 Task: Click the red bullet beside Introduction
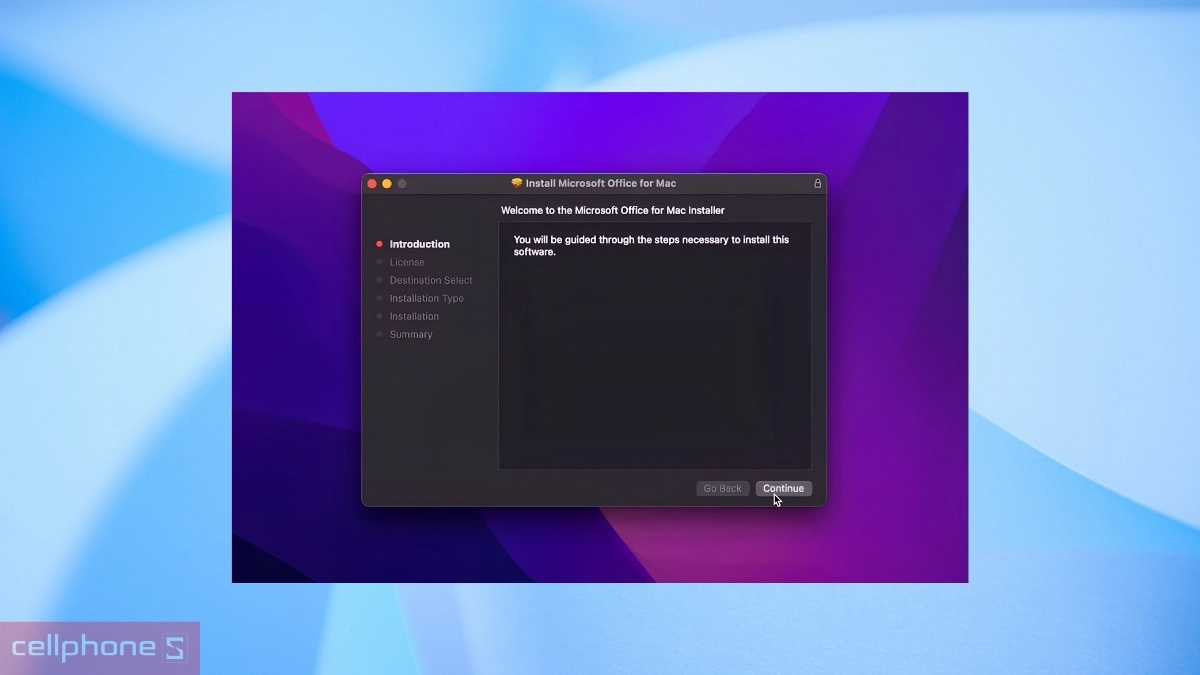(x=379, y=244)
